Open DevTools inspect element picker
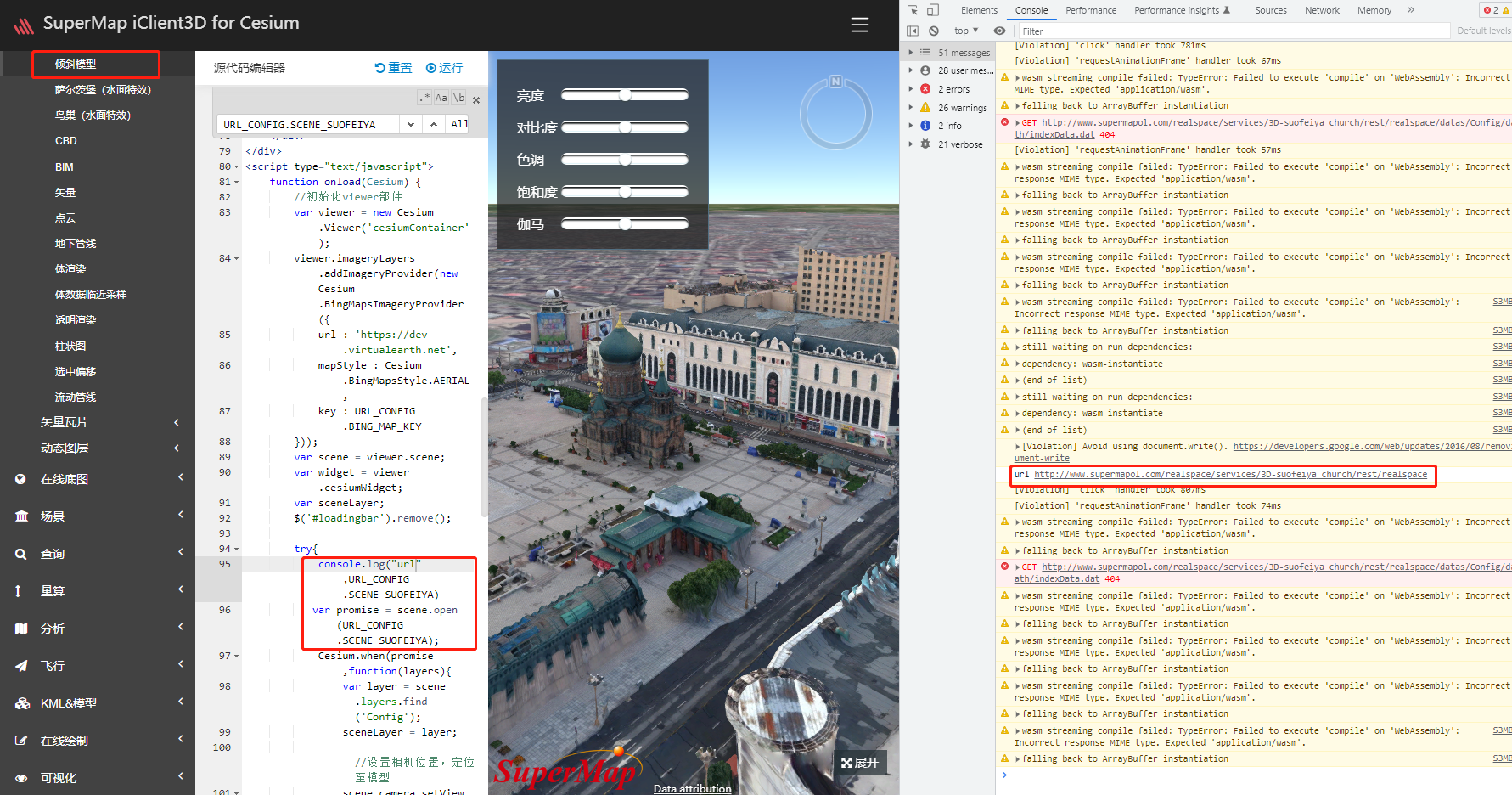 pos(913,10)
